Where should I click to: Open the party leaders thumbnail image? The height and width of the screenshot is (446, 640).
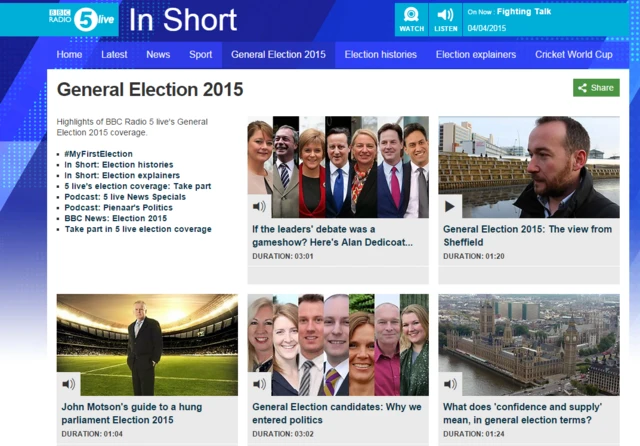(338, 167)
